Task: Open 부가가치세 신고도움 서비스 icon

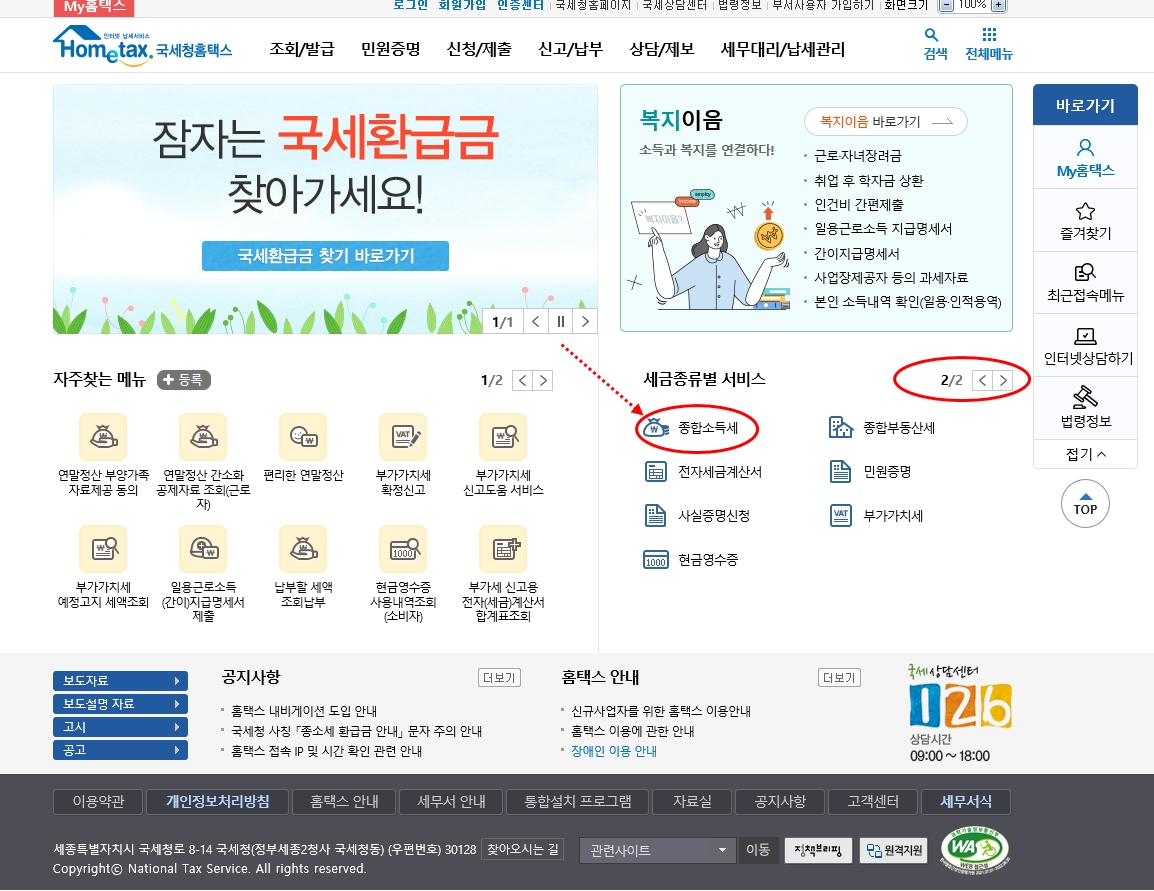Action: tap(503, 437)
